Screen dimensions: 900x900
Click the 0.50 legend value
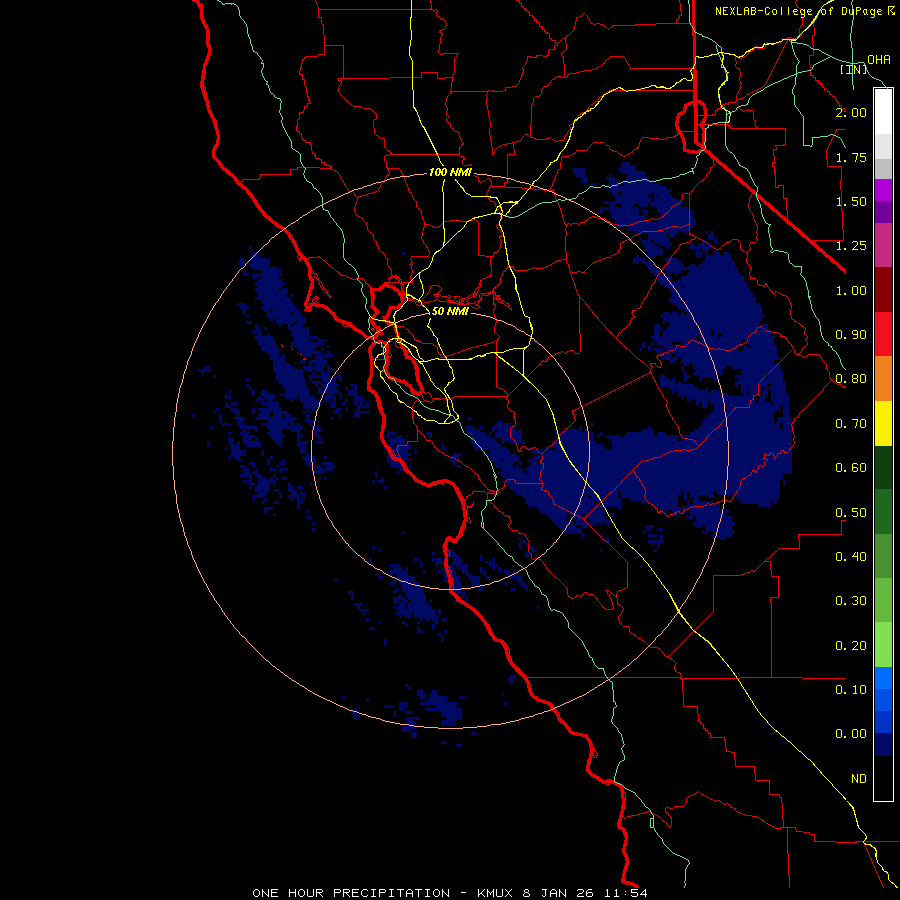coord(851,513)
